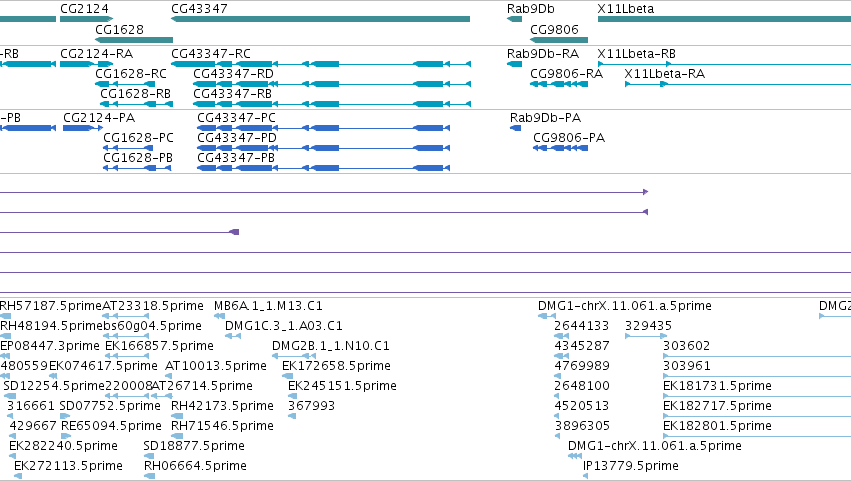Select EST label RH57187.5prime
The height and width of the screenshot is (481, 851).
(51, 306)
